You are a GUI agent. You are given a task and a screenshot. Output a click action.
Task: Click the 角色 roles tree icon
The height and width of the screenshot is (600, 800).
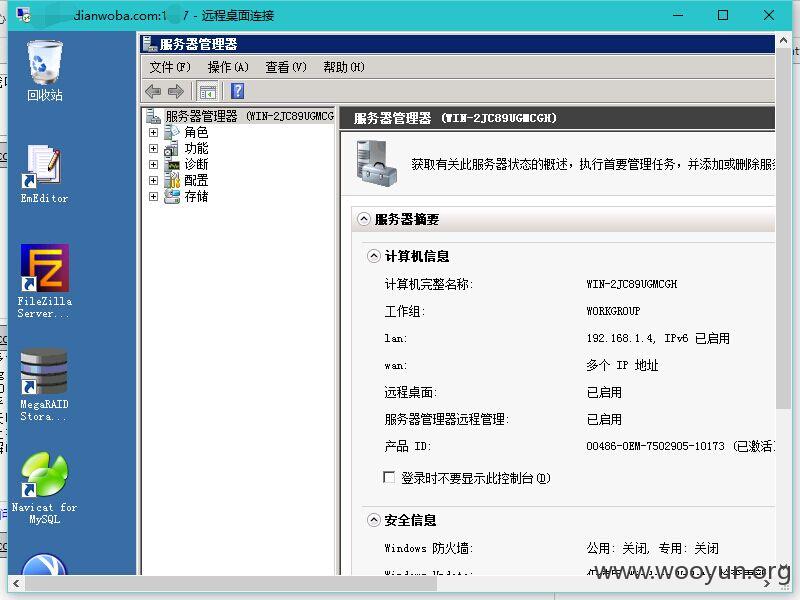coord(171,132)
